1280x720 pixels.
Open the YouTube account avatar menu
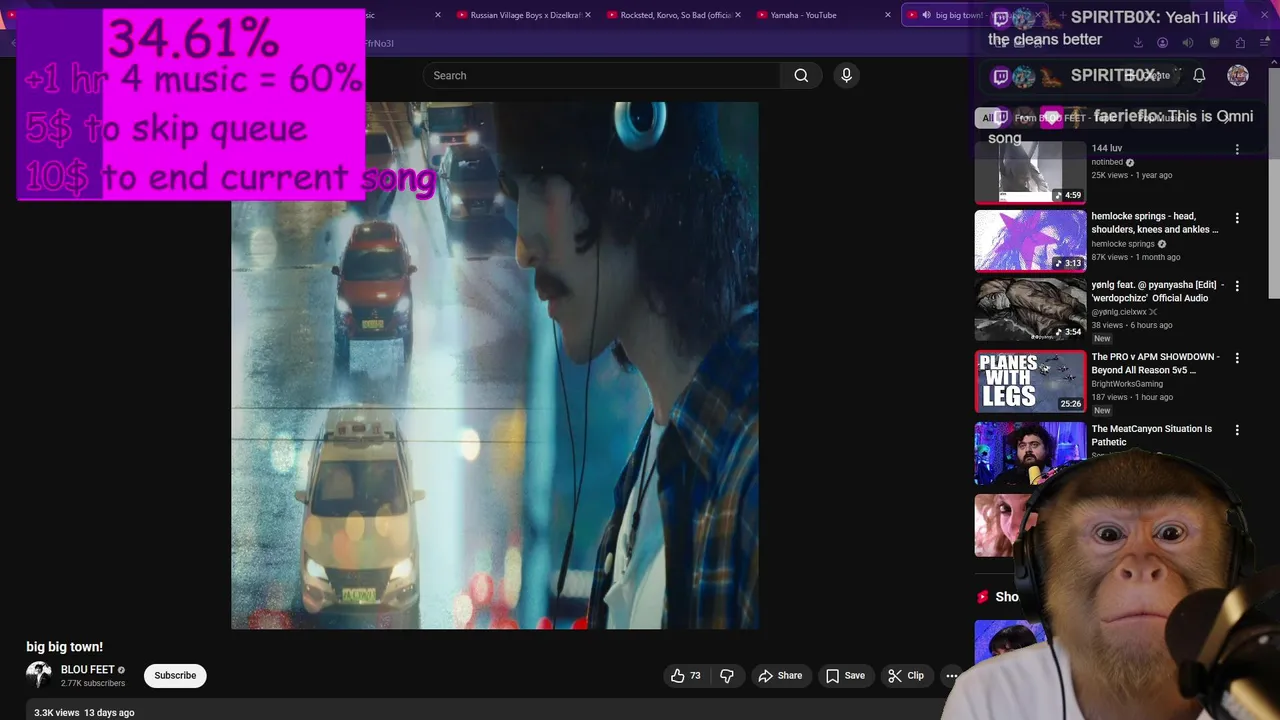(1238, 75)
